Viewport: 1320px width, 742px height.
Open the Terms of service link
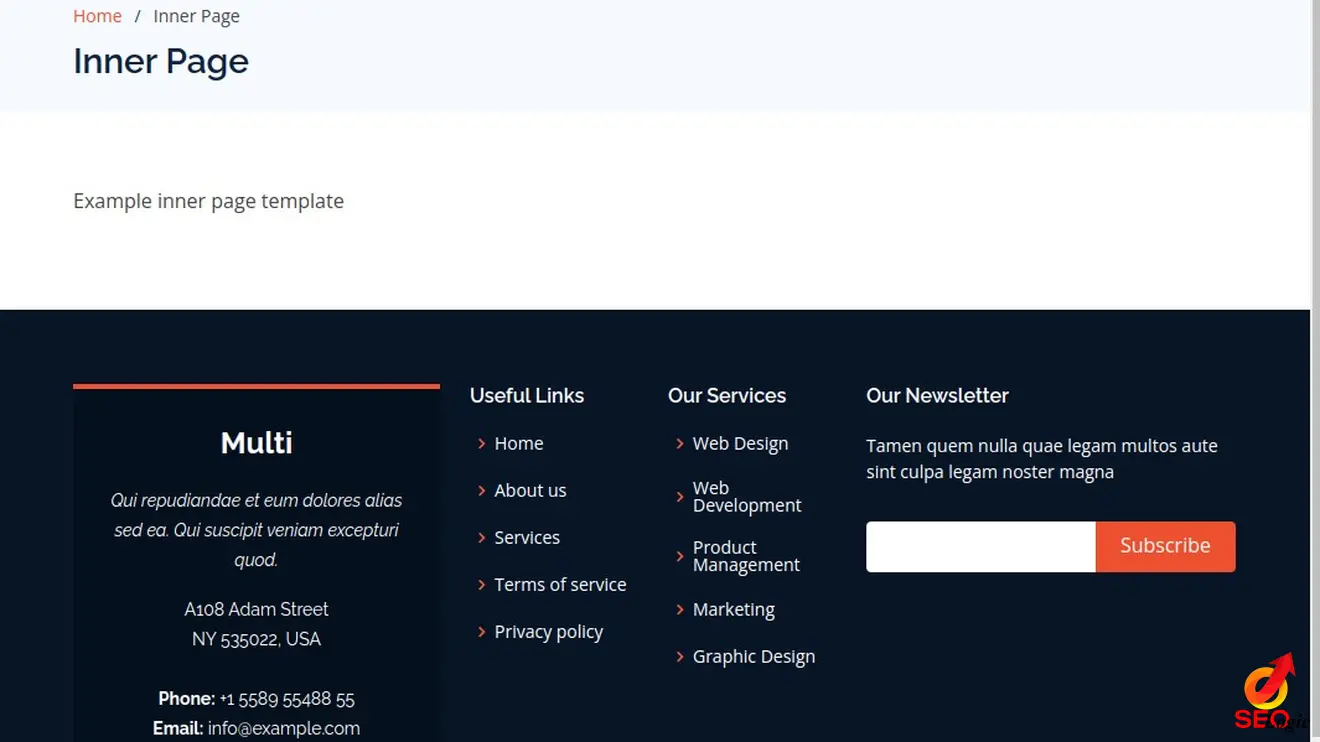pyautogui.click(x=560, y=585)
